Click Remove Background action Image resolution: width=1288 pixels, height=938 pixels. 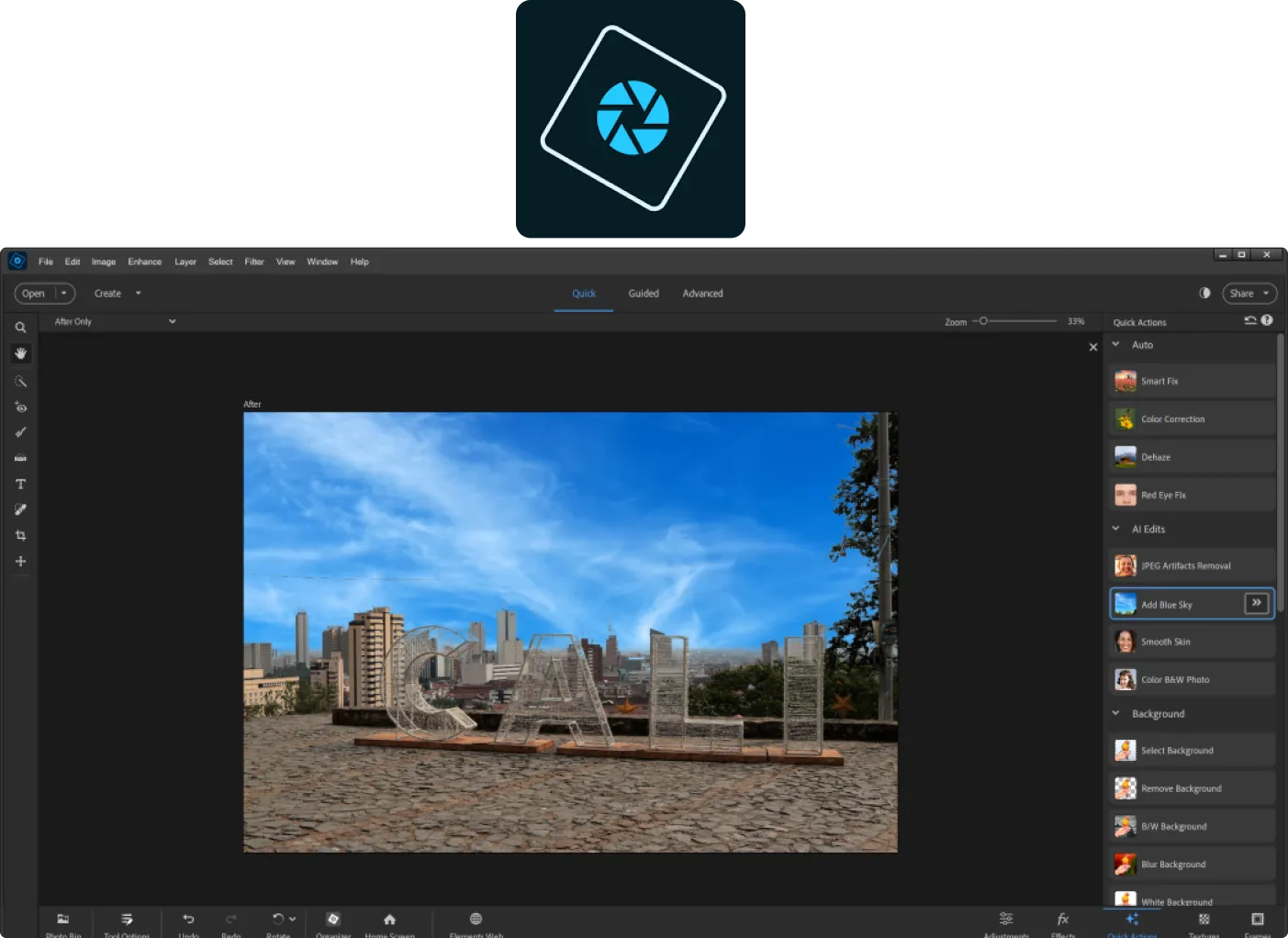[1192, 788]
